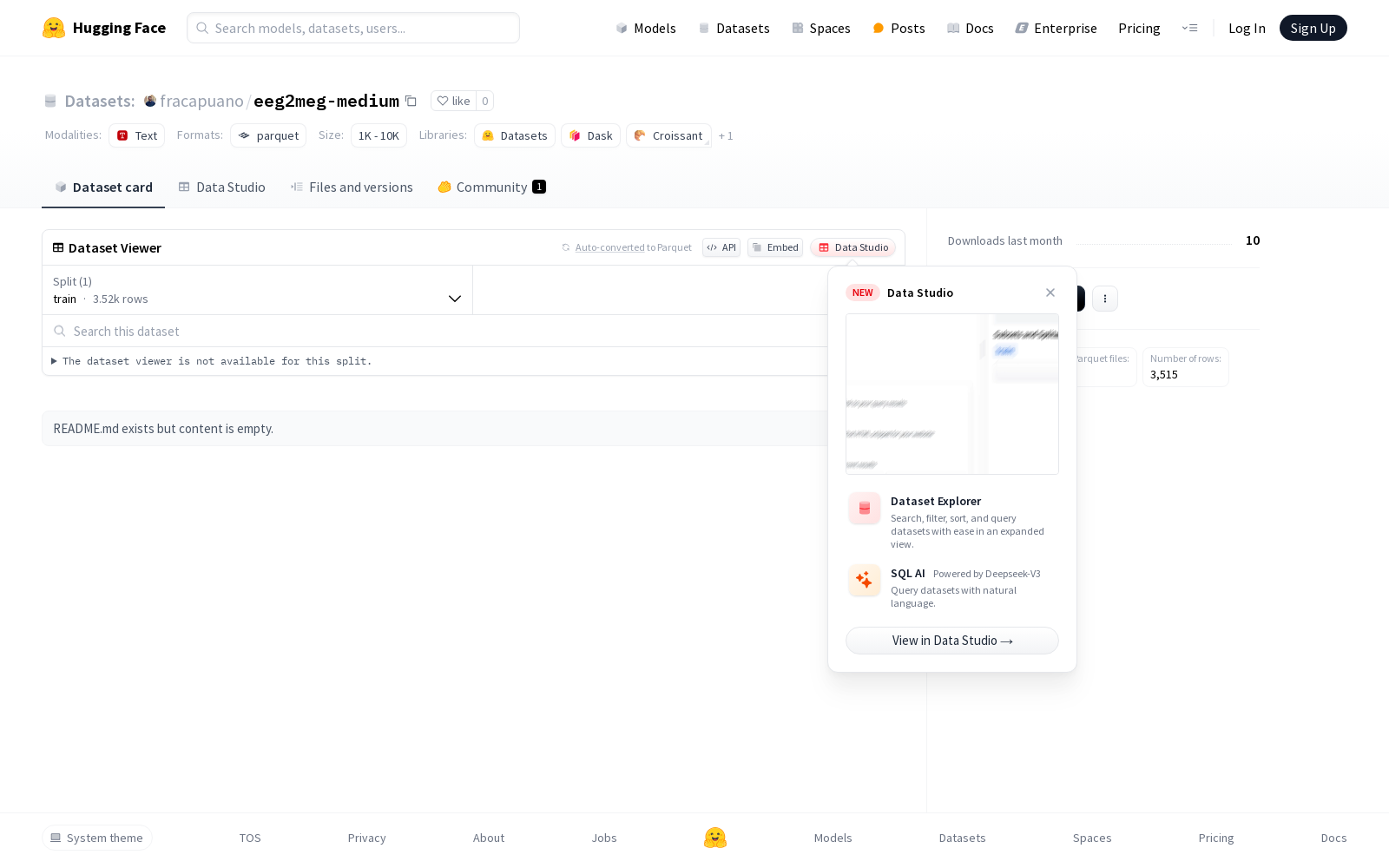Select the 1K - 10K size tag
This screenshot has width=1389, height=868.
tap(379, 135)
